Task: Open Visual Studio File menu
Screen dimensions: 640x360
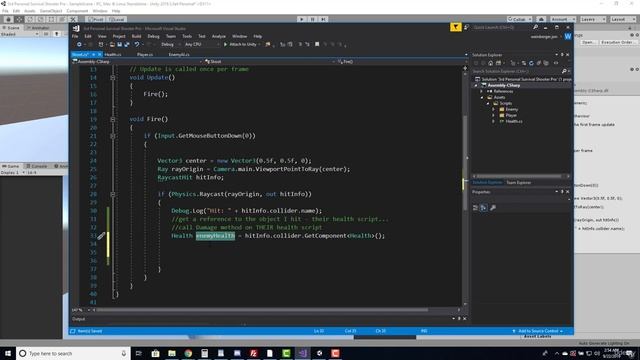Action: [75, 36]
